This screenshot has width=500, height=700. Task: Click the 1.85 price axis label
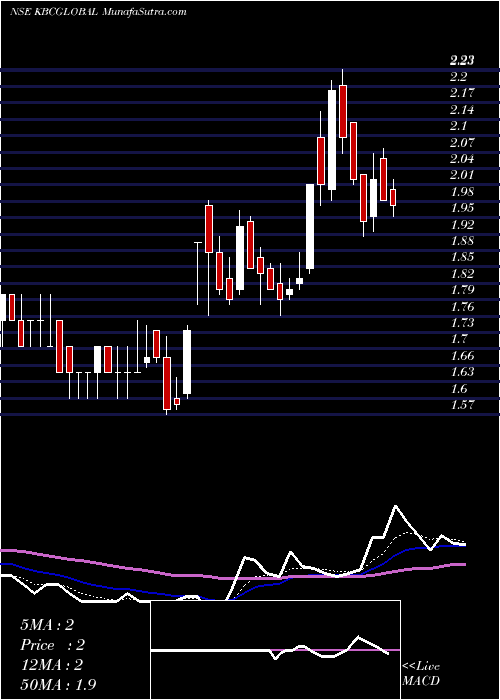point(462,257)
